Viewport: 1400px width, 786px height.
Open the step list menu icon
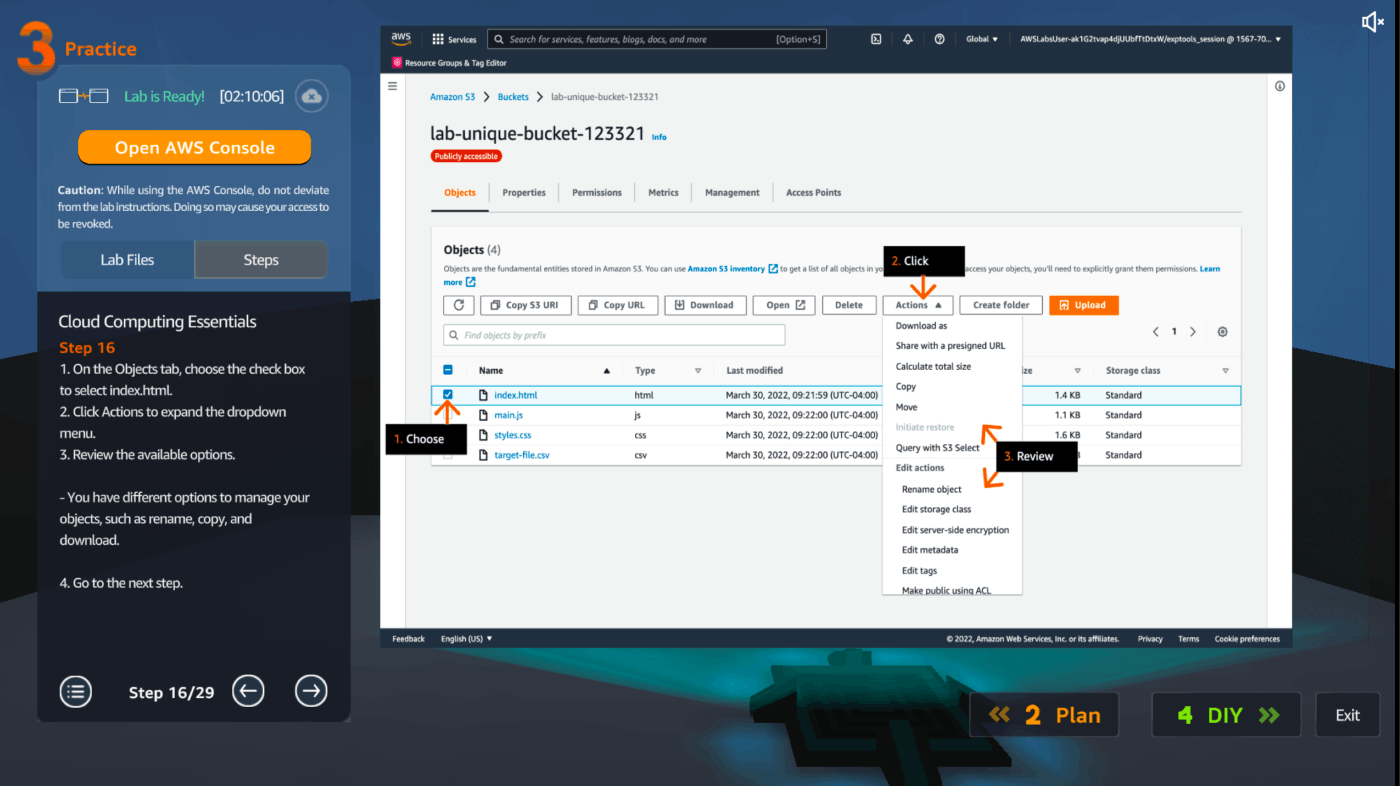pyautogui.click(x=75, y=691)
